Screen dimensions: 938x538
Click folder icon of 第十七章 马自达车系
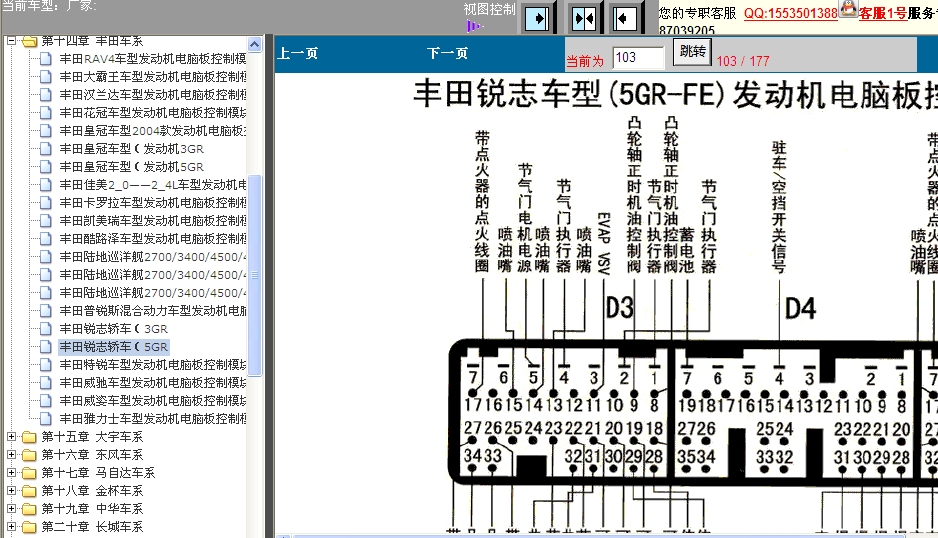[x=29, y=473]
